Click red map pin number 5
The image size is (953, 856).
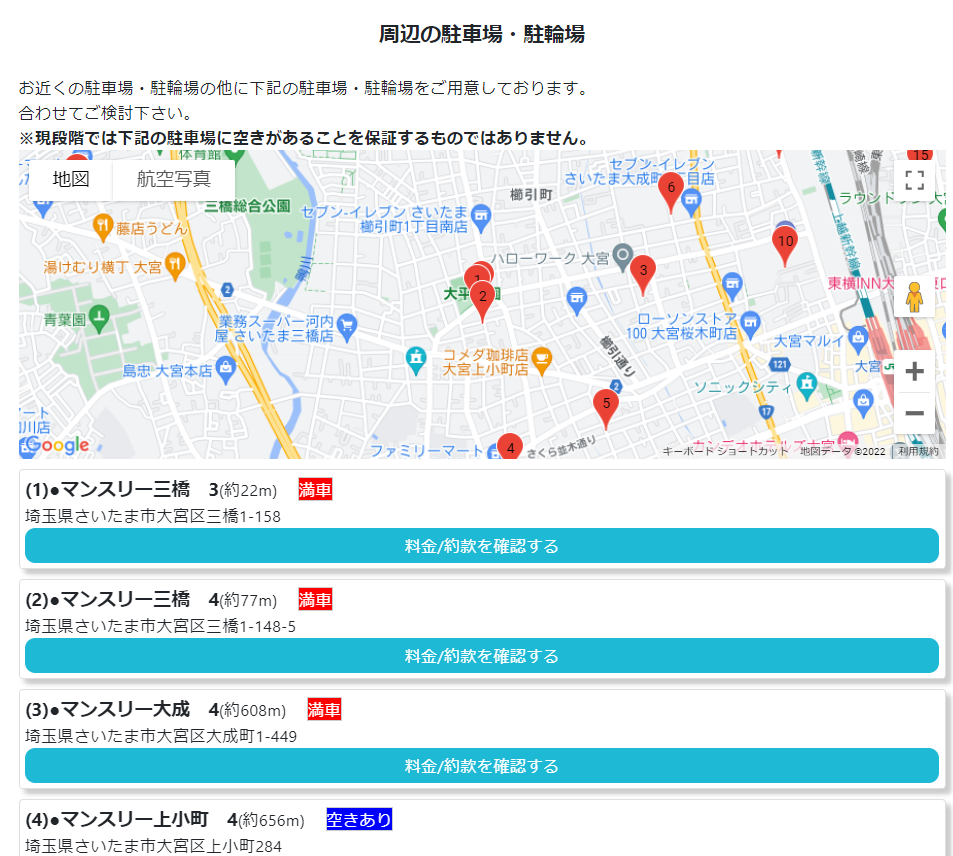606,408
